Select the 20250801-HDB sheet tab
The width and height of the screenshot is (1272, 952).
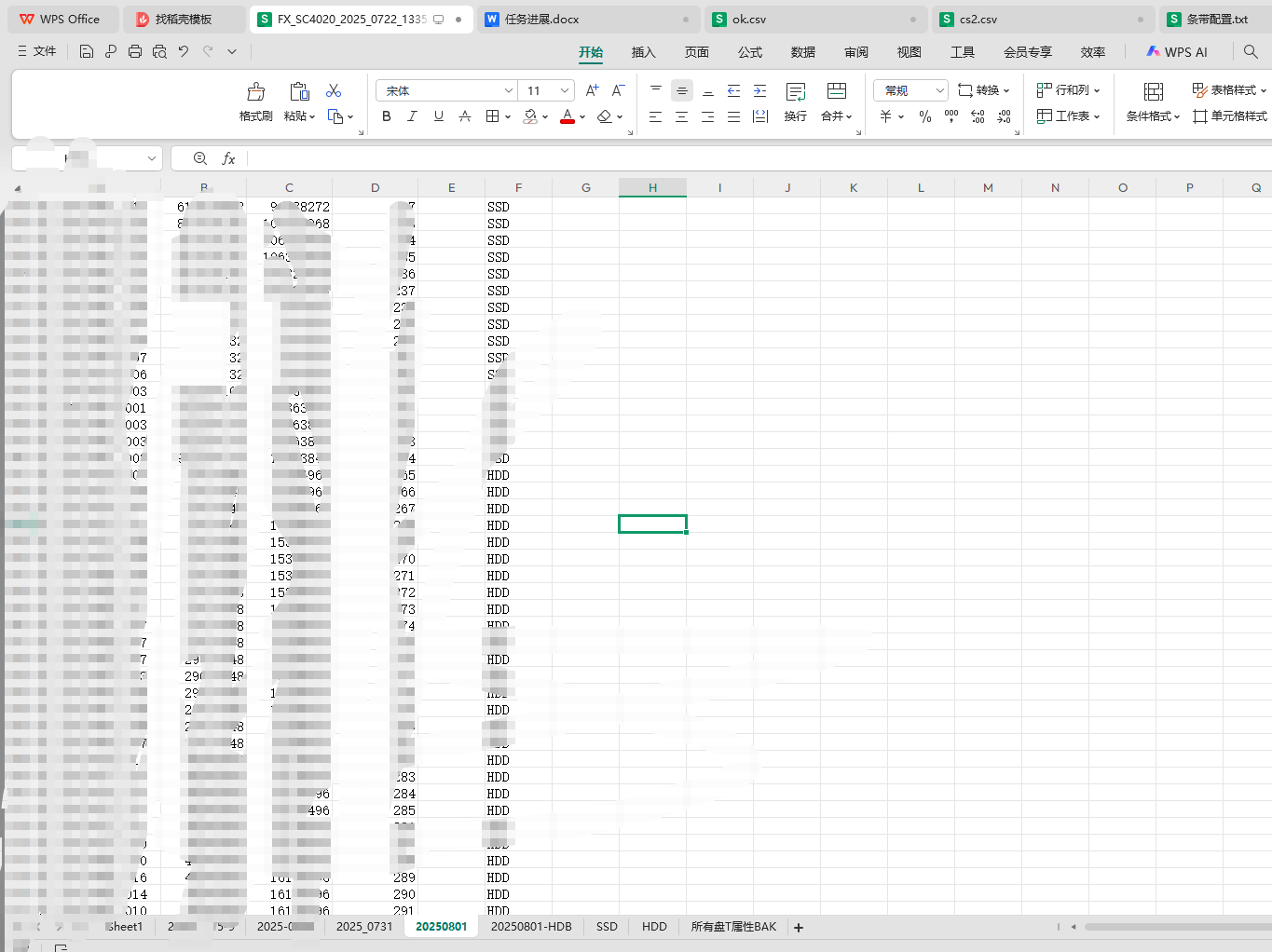531,927
